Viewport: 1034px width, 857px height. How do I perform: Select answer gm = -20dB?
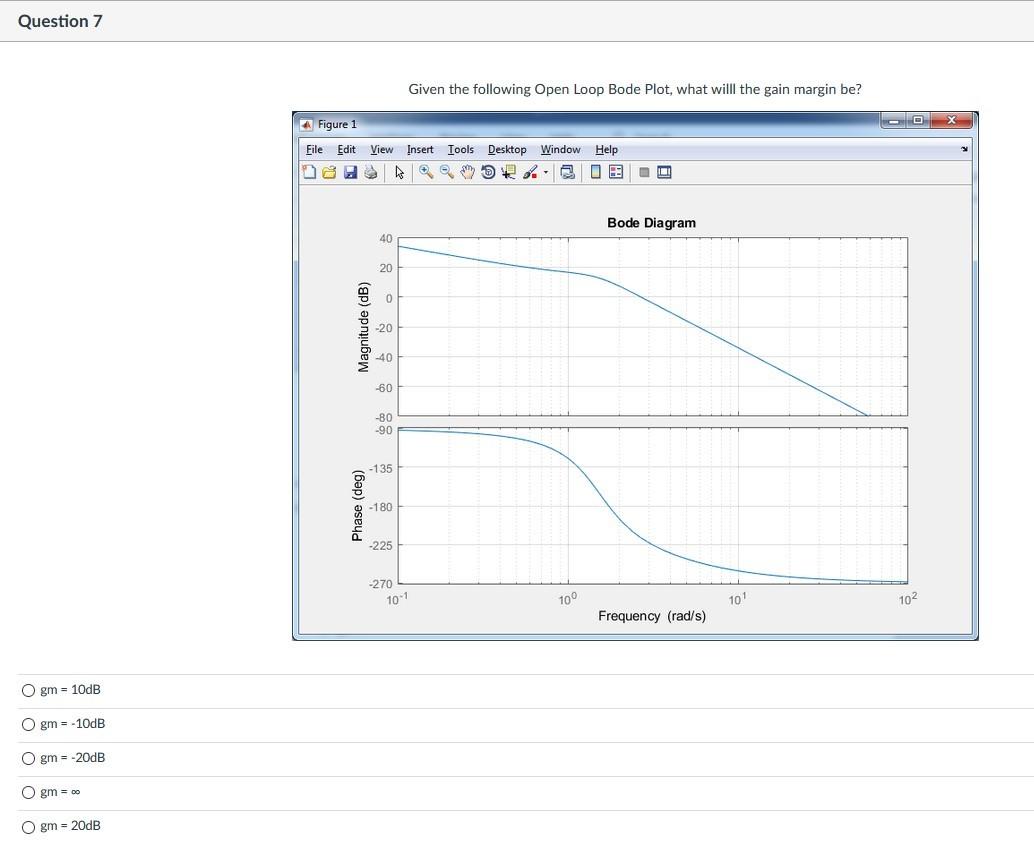point(28,757)
